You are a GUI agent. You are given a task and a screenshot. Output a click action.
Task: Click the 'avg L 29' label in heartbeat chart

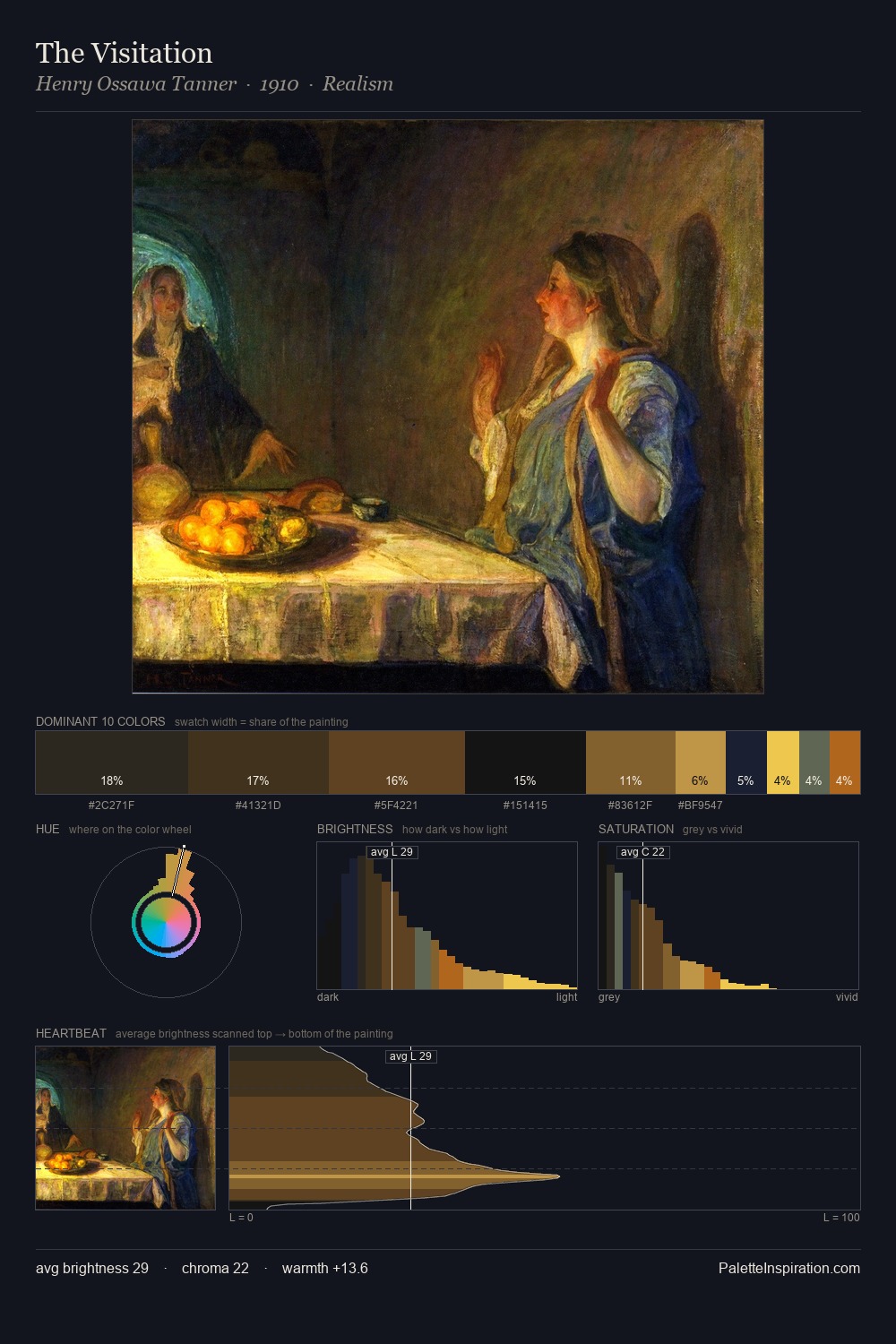point(411,1056)
